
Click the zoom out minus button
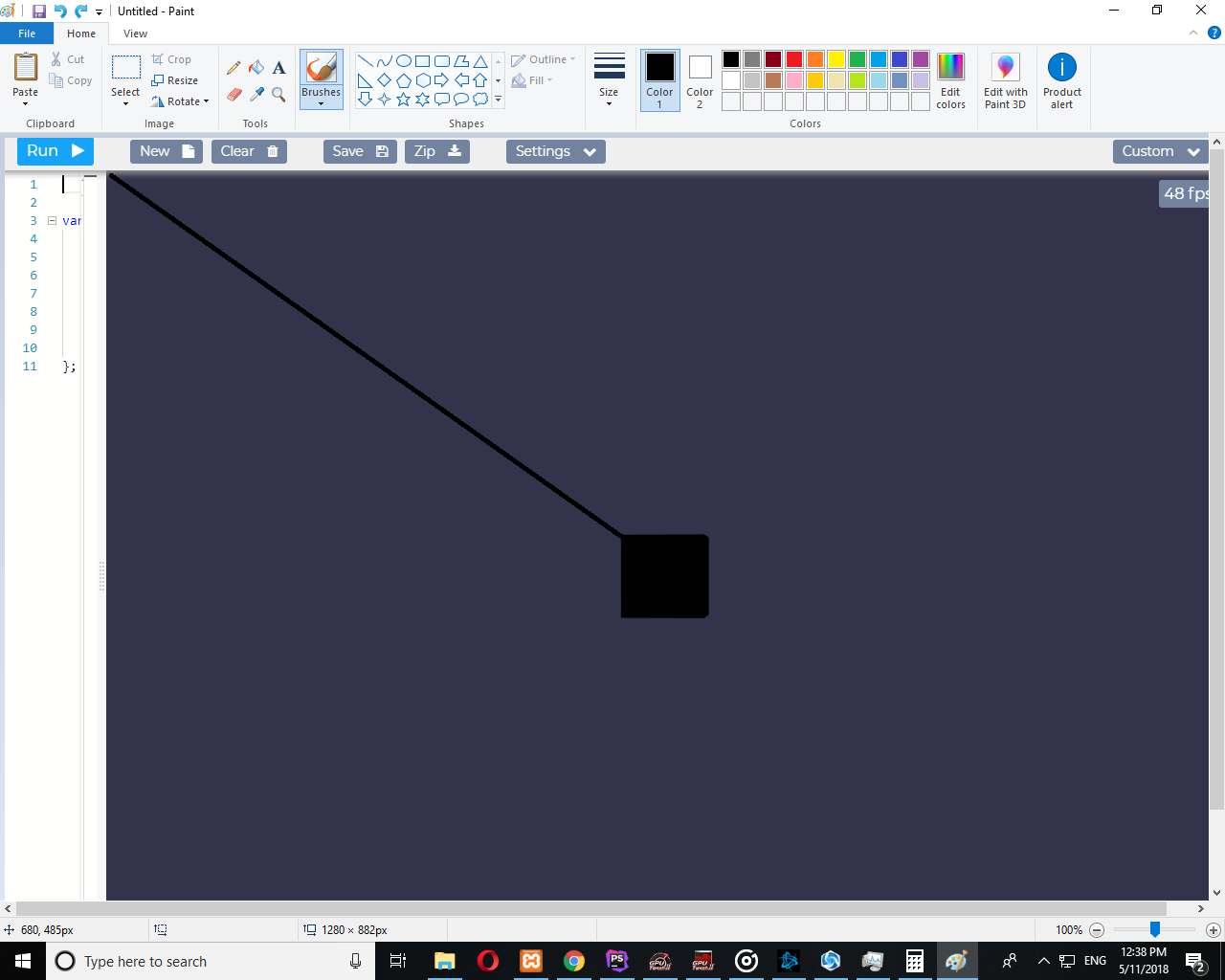(x=1097, y=930)
